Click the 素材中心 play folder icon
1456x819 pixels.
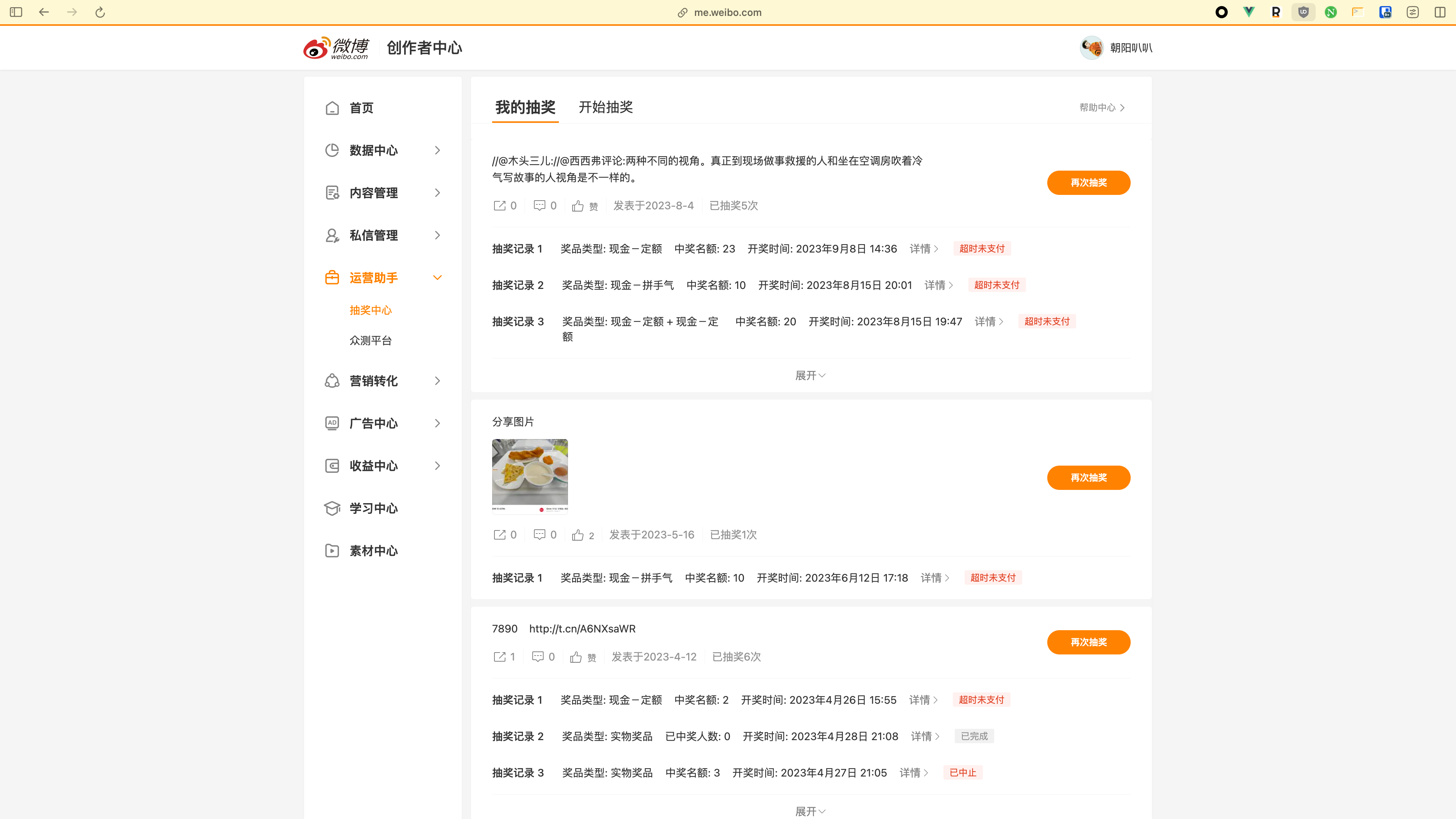point(332,551)
